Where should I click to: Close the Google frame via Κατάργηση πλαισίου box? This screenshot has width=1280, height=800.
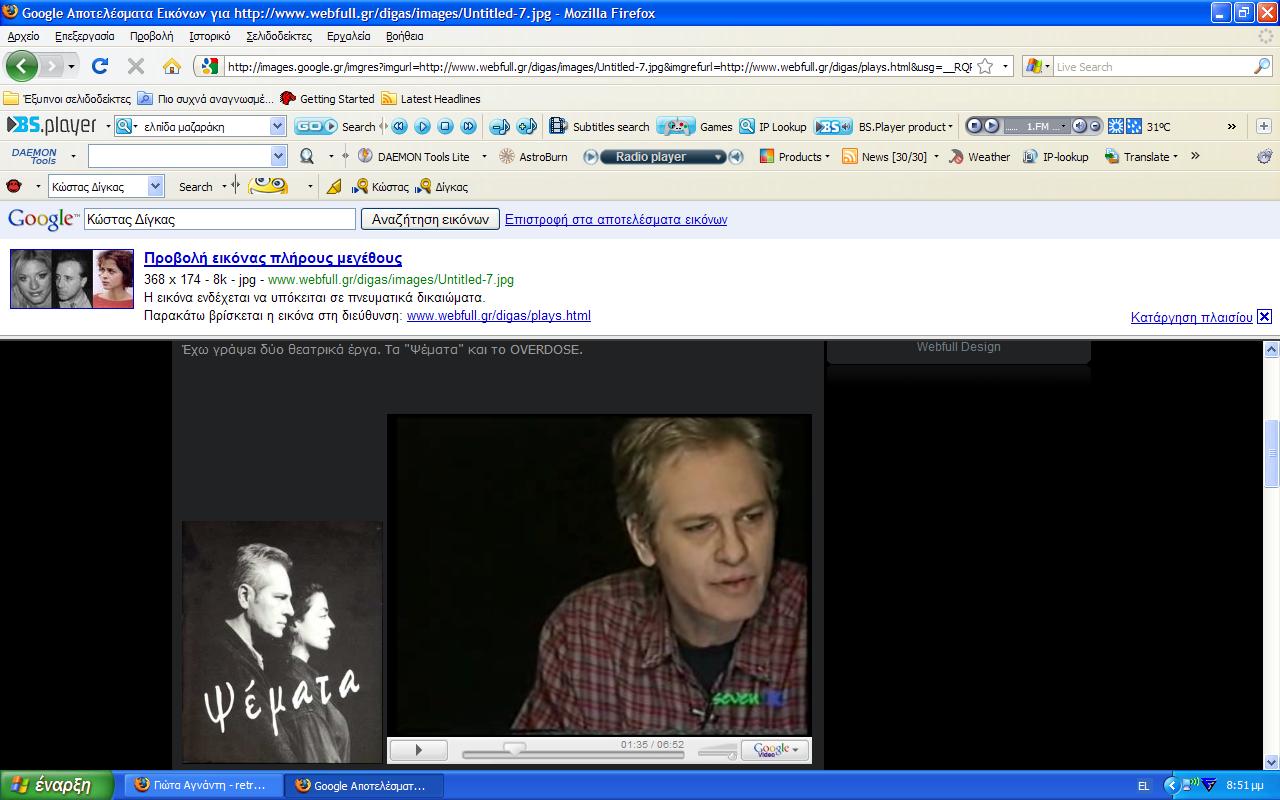[x=1264, y=317]
